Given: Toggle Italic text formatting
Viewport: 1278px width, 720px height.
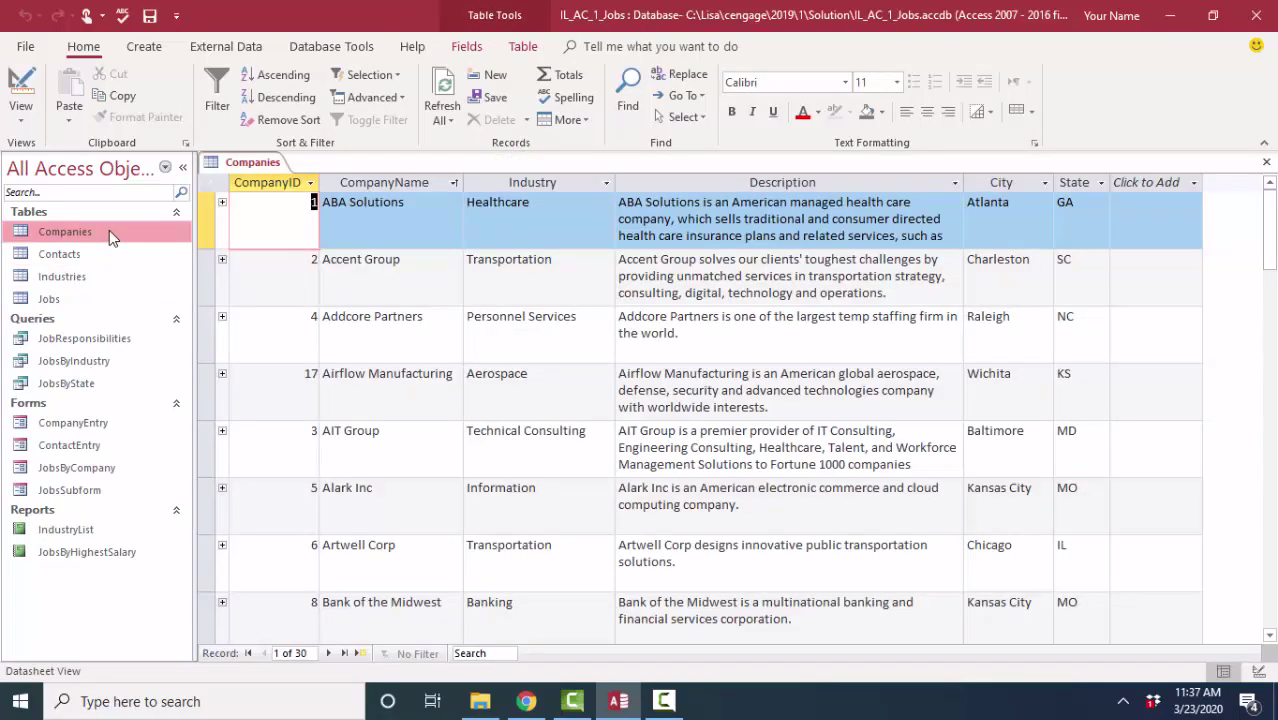Looking at the screenshot, I should pyautogui.click(x=752, y=112).
